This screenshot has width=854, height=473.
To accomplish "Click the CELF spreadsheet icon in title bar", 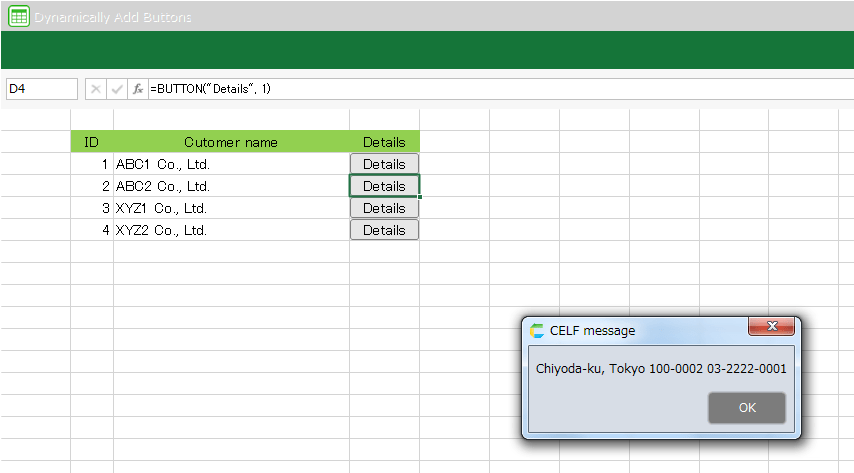I will pyautogui.click(x=18, y=17).
